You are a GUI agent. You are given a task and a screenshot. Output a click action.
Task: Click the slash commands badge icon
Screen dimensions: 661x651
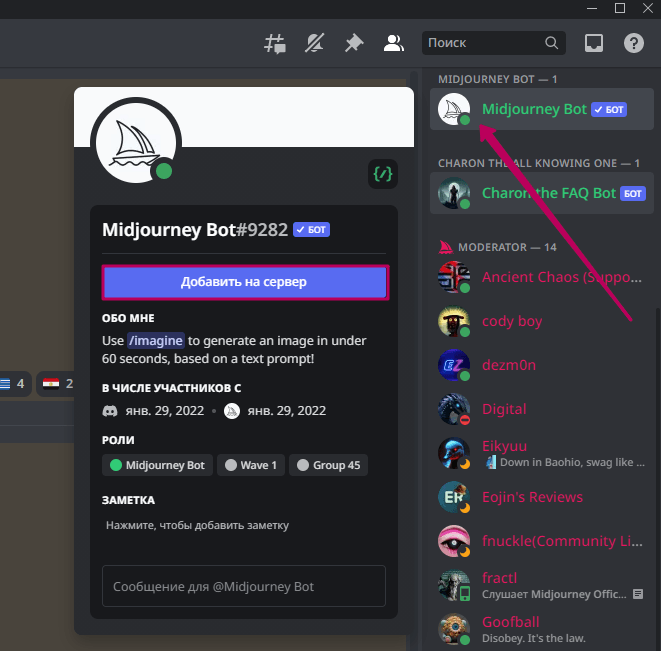pyautogui.click(x=383, y=174)
